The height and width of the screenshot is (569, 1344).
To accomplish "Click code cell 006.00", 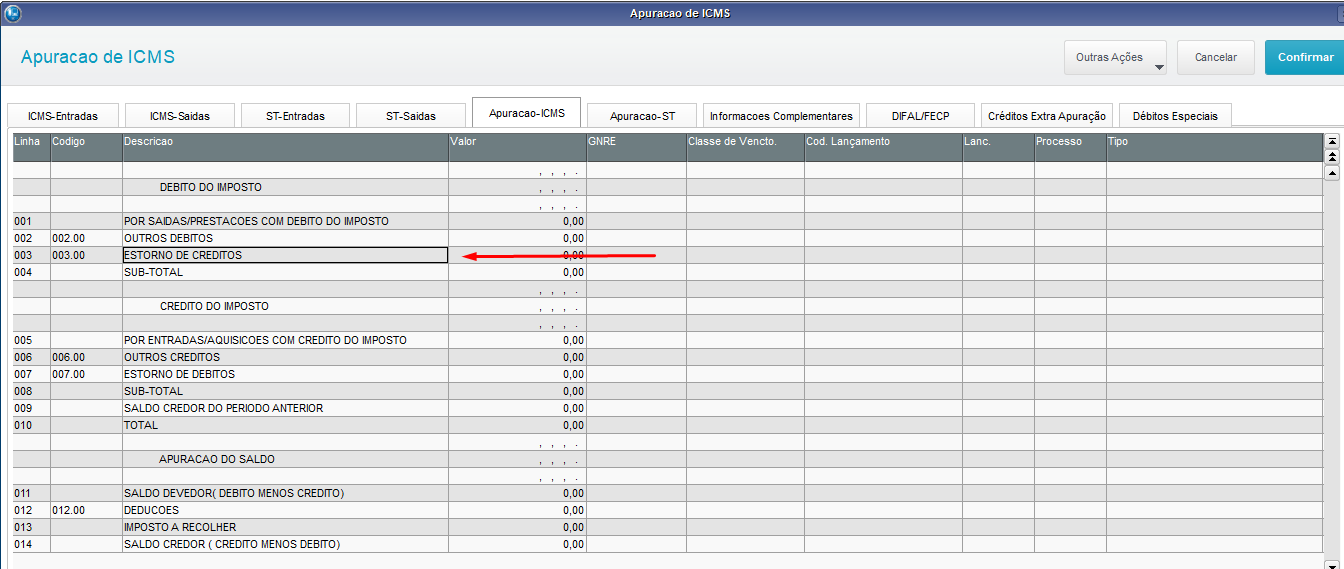I will pyautogui.click(x=86, y=357).
